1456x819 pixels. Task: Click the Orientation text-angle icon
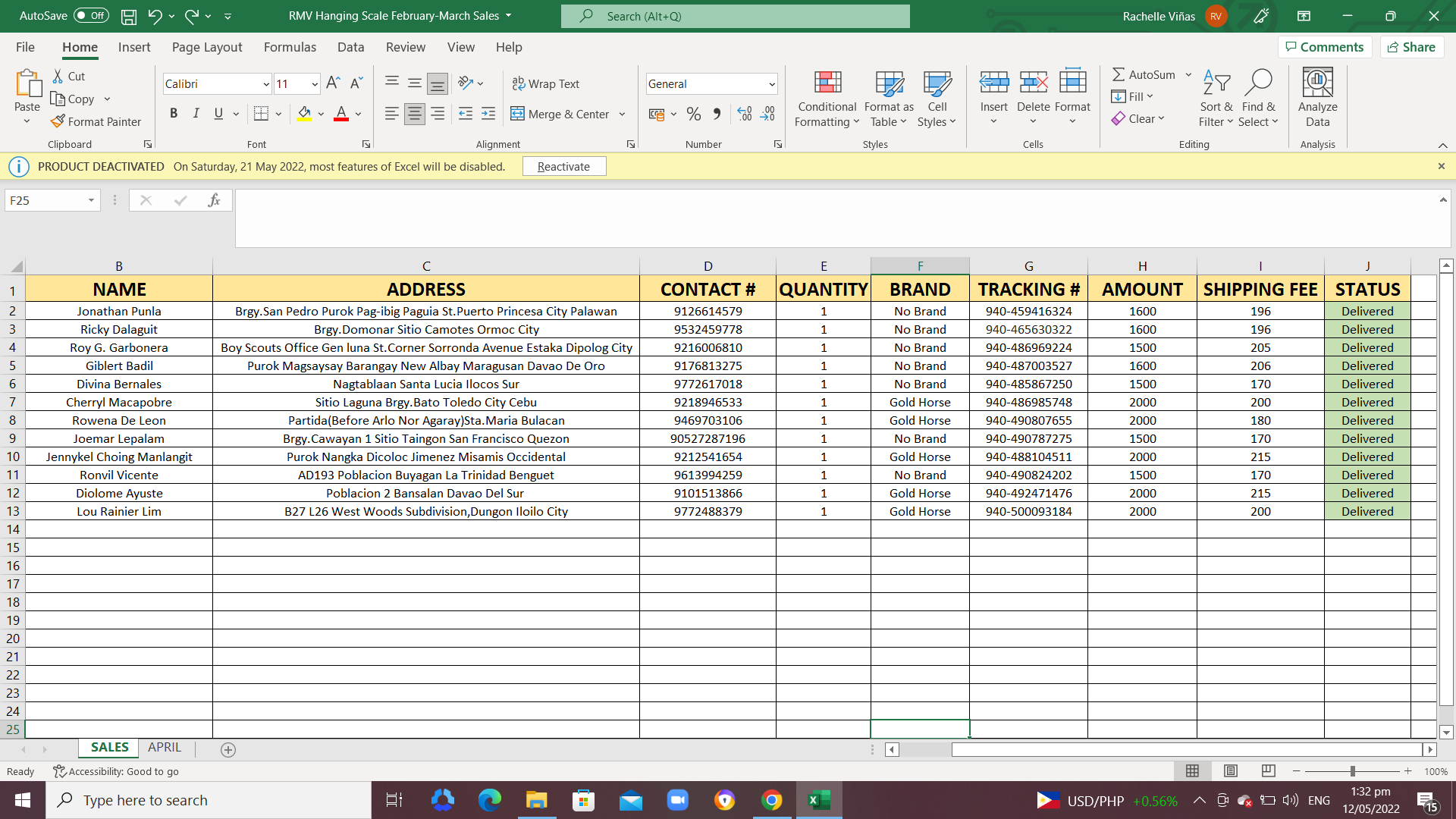coord(466,83)
